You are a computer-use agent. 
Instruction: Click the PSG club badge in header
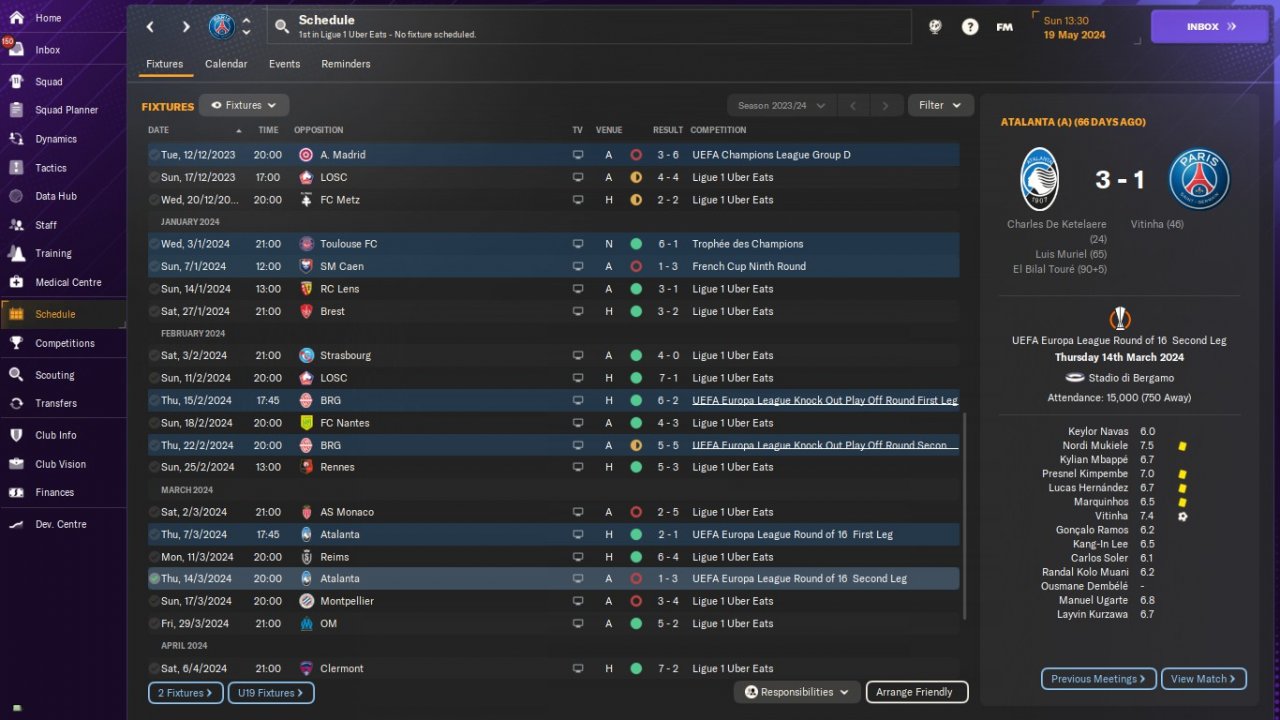[x=221, y=27]
